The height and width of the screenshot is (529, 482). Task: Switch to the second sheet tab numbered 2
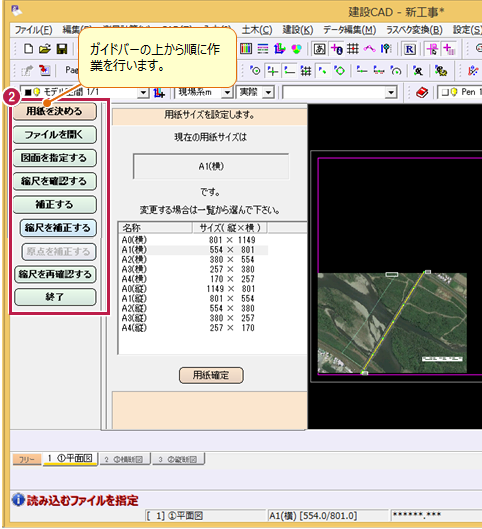(x=125, y=459)
